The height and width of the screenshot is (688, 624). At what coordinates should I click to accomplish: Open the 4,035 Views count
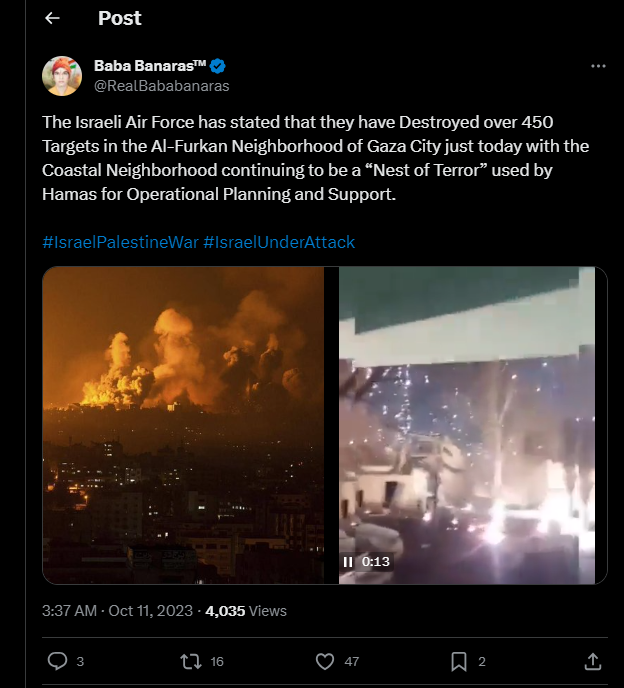tap(246, 610)
